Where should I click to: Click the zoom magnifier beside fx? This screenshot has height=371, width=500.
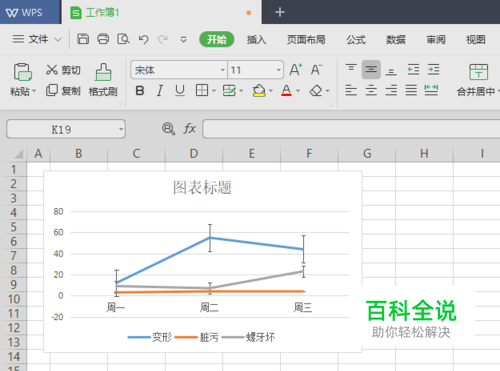point(168,129)
